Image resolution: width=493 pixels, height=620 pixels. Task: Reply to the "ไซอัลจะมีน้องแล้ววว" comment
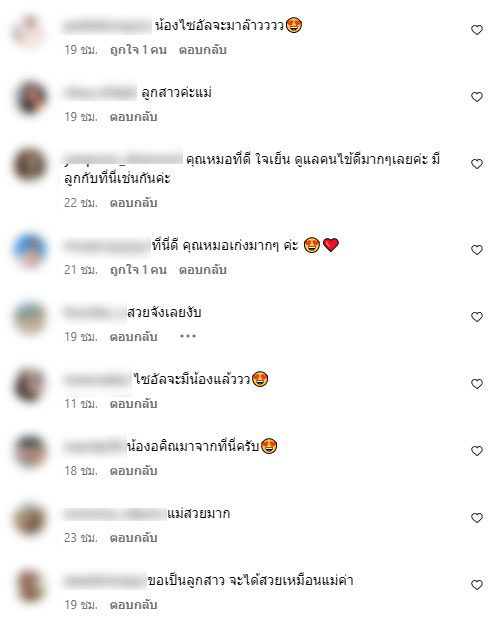pyautogui.click(x=133, y=404)
